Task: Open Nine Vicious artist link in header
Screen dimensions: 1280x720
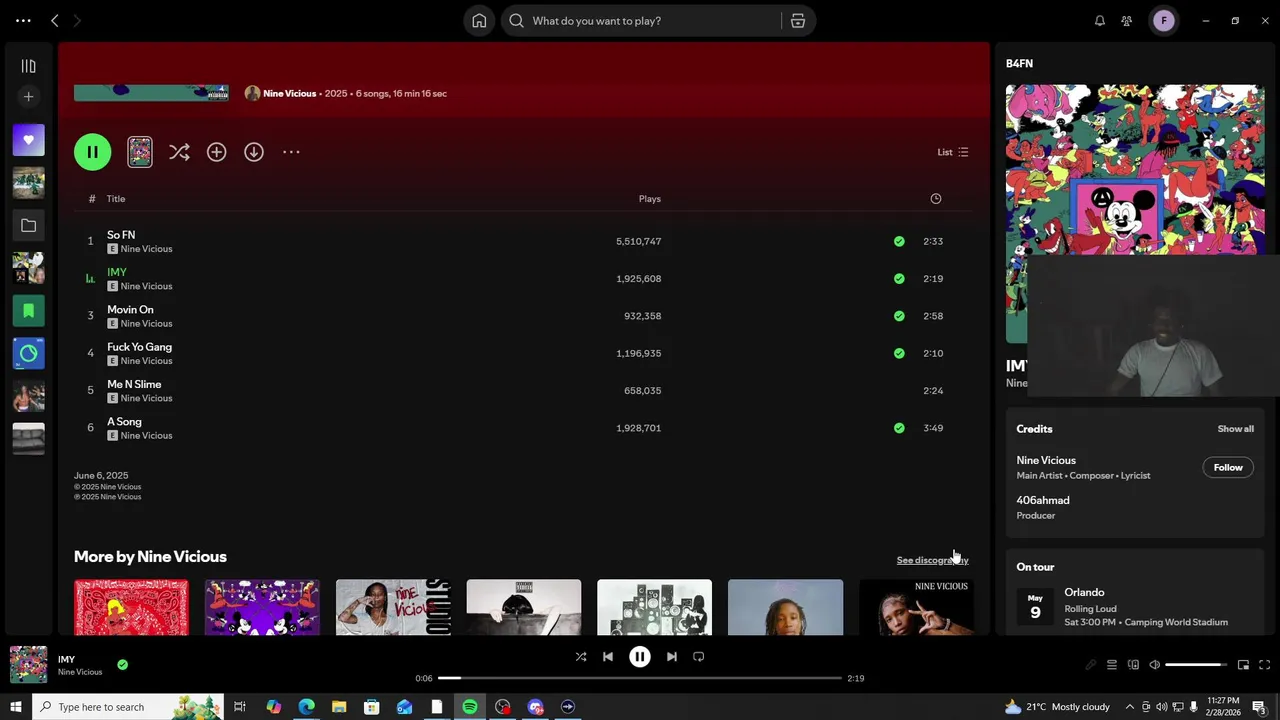Action: click(289, 94)
